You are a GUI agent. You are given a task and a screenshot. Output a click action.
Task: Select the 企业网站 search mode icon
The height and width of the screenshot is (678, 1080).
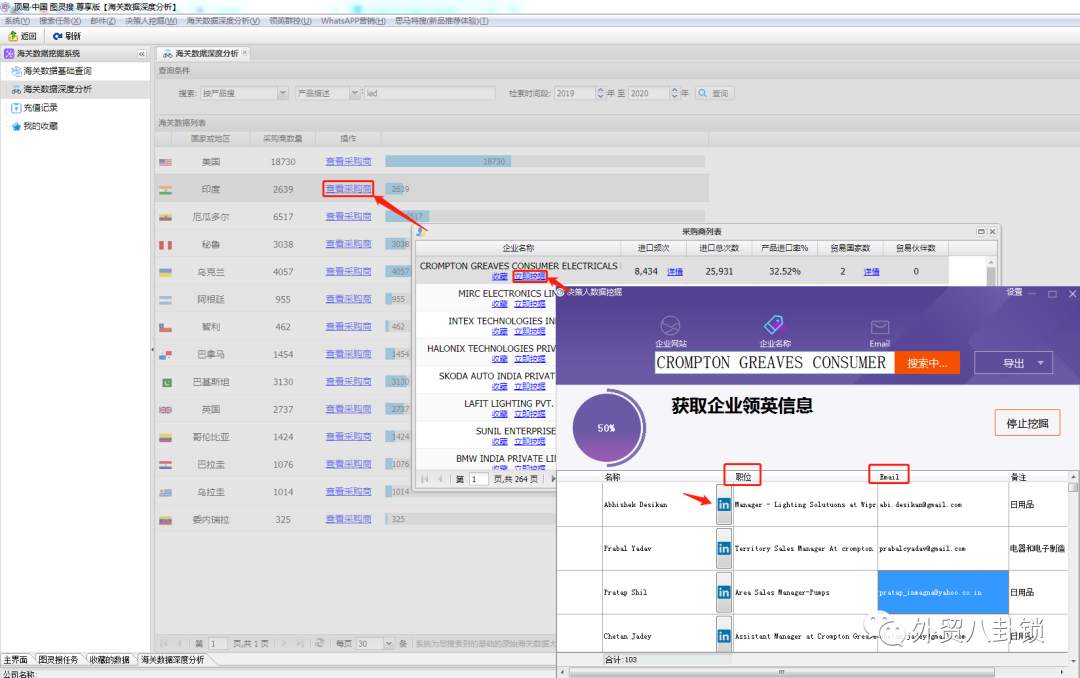670,325
